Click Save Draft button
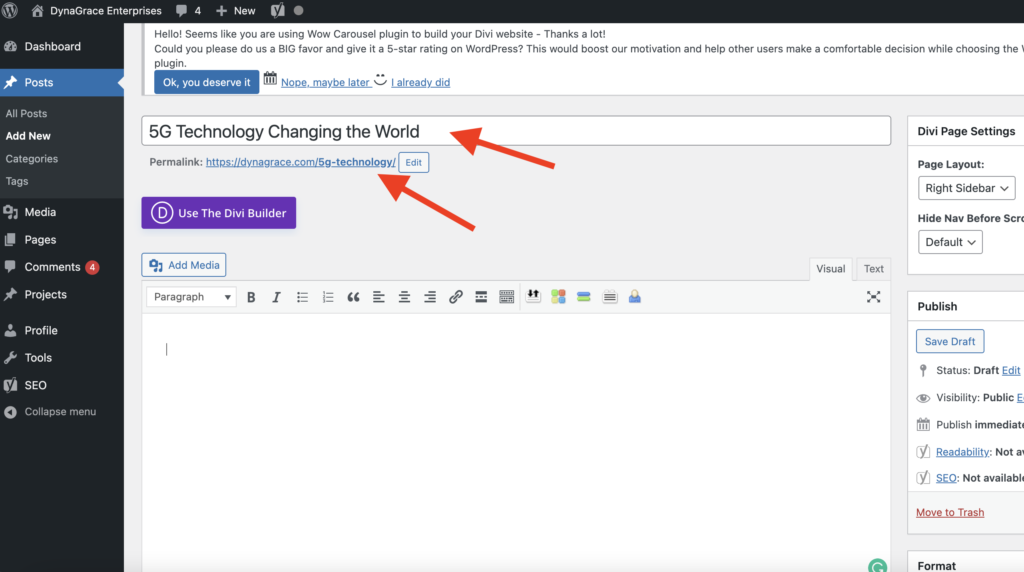Image resolution: width=1024 pixels, height=572 pixels. click(x=949, y=341)
